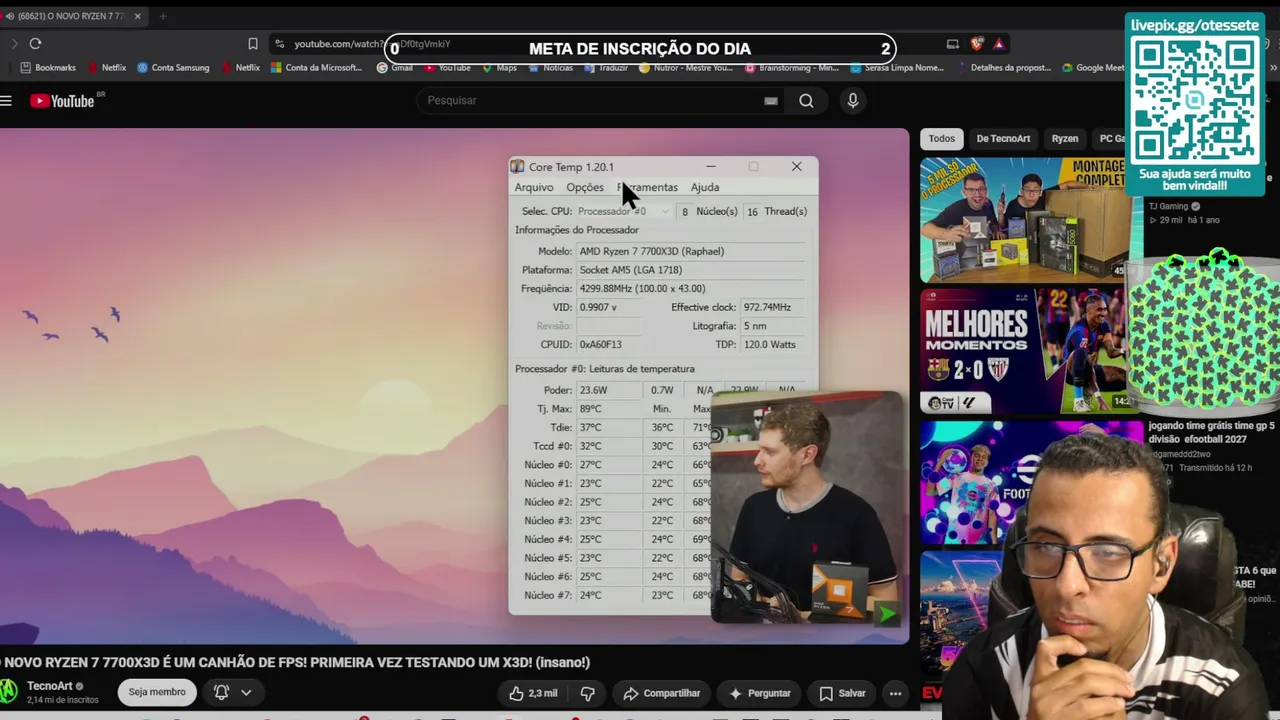Click model text AMD Ryzen 7 7700X3D
Image resolution: width=1280 pixels, height=720 pixels.
(x=652, y=251)
